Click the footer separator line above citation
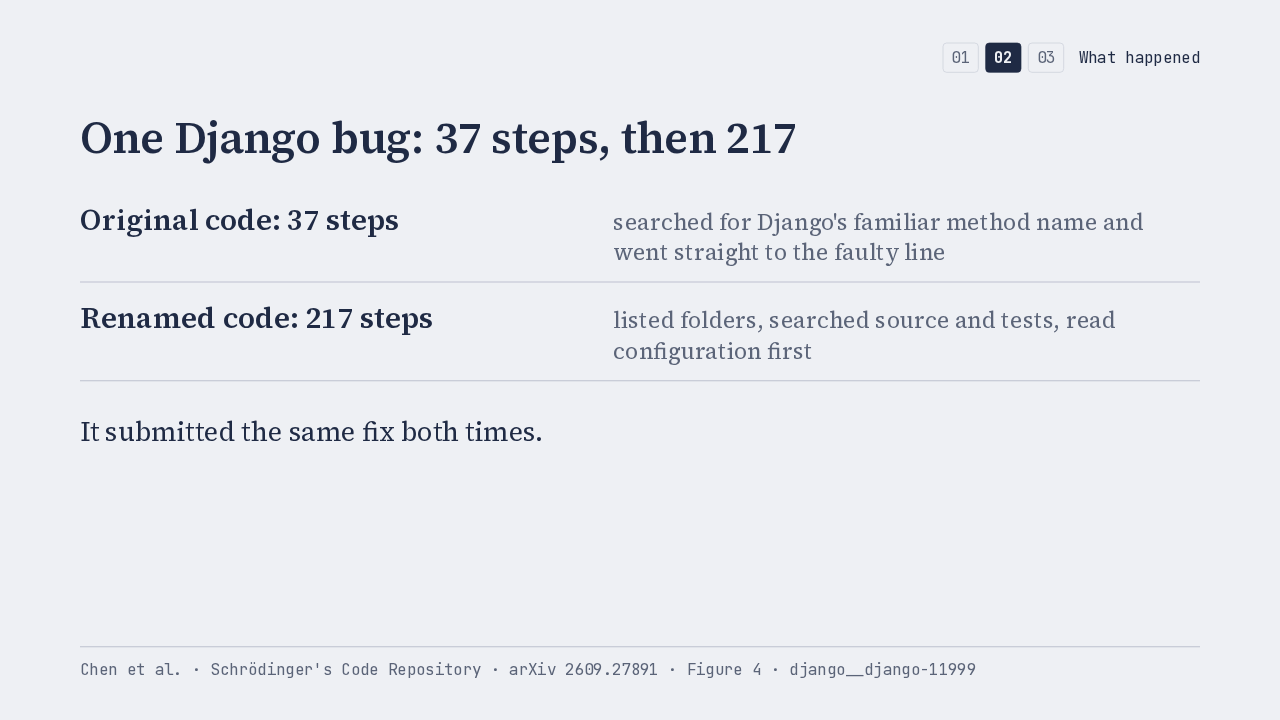 click(x=640, y=647)
